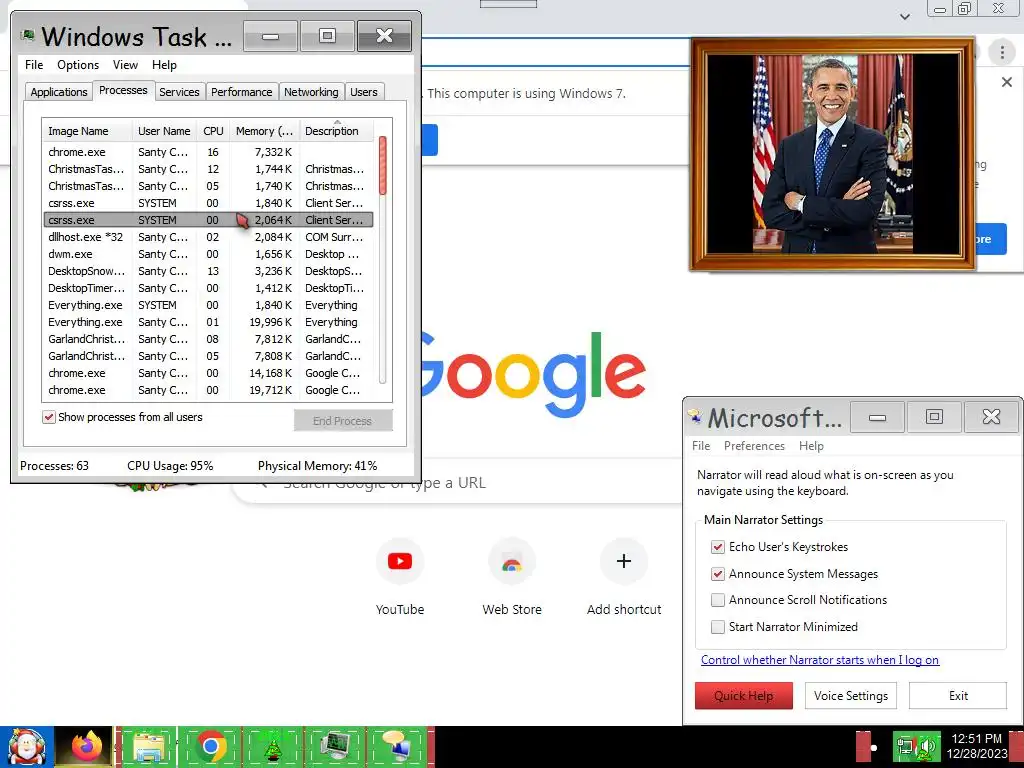Click the network tray icon
The image size is (1024, 768).
tap(906, 747)
